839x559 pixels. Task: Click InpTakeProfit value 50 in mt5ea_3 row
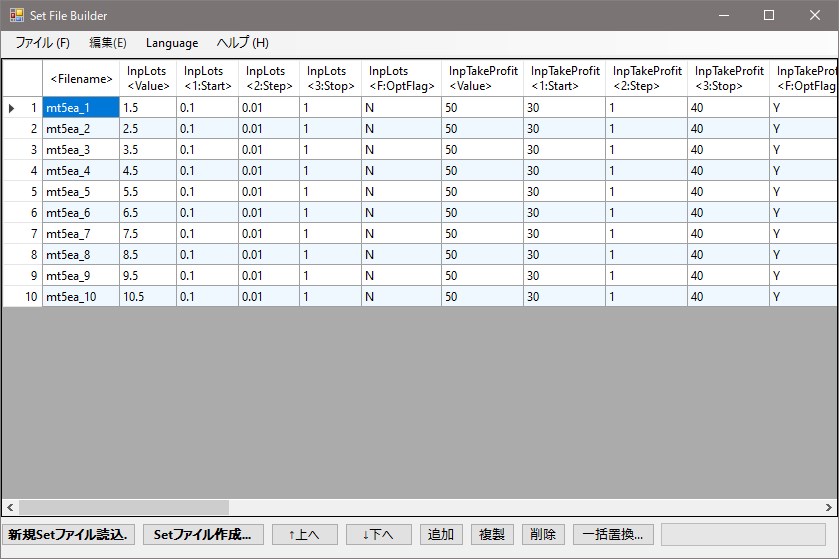pyautogui.click(x=482, y=150)
